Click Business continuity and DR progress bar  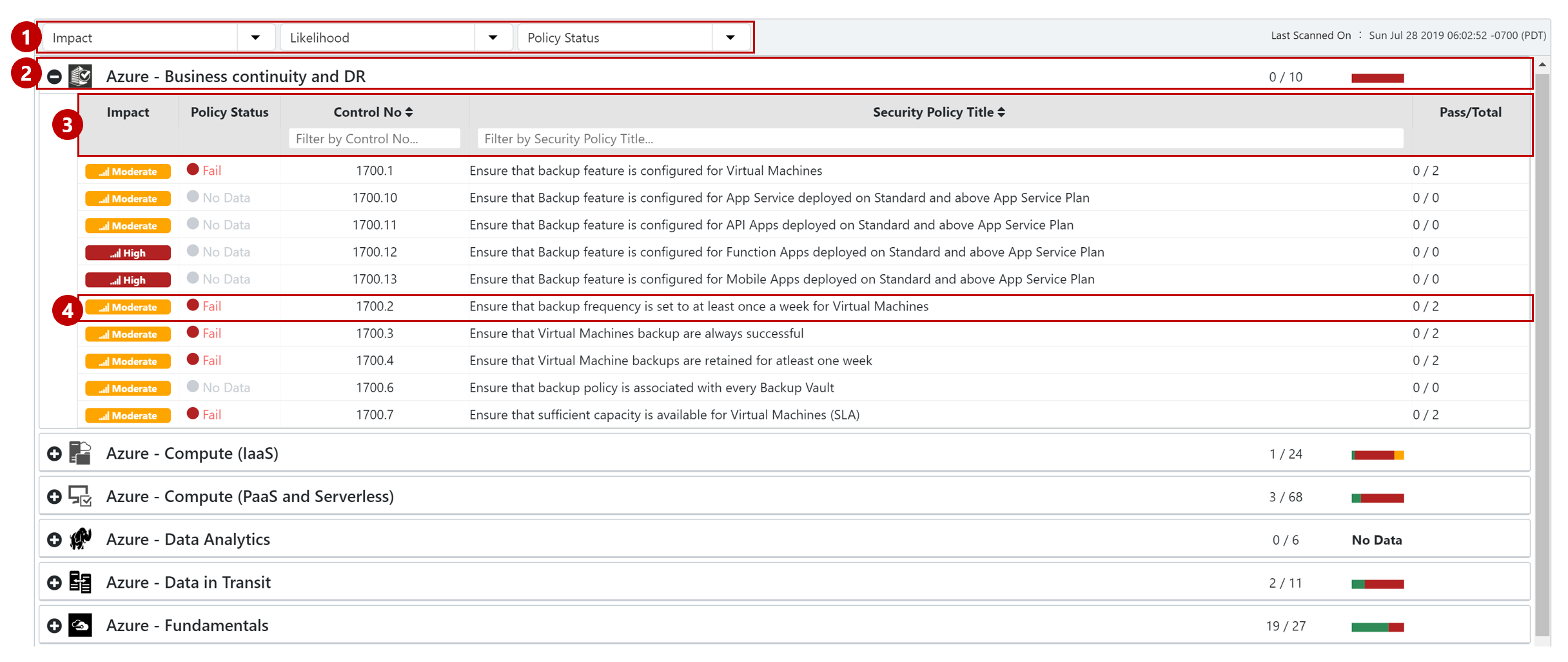click(x=1378, y=78)
